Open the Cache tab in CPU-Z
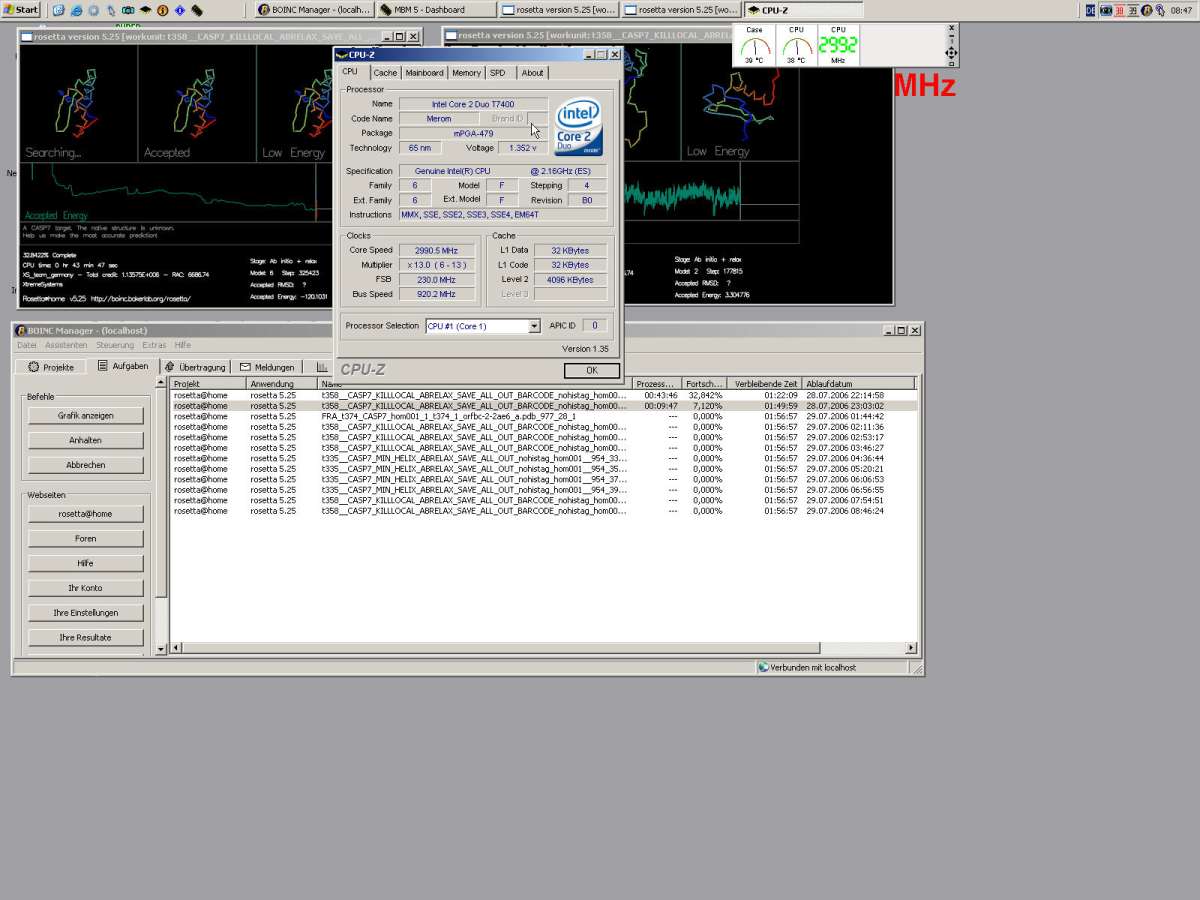Screen dimensions: 1200x900 [385, 73]
